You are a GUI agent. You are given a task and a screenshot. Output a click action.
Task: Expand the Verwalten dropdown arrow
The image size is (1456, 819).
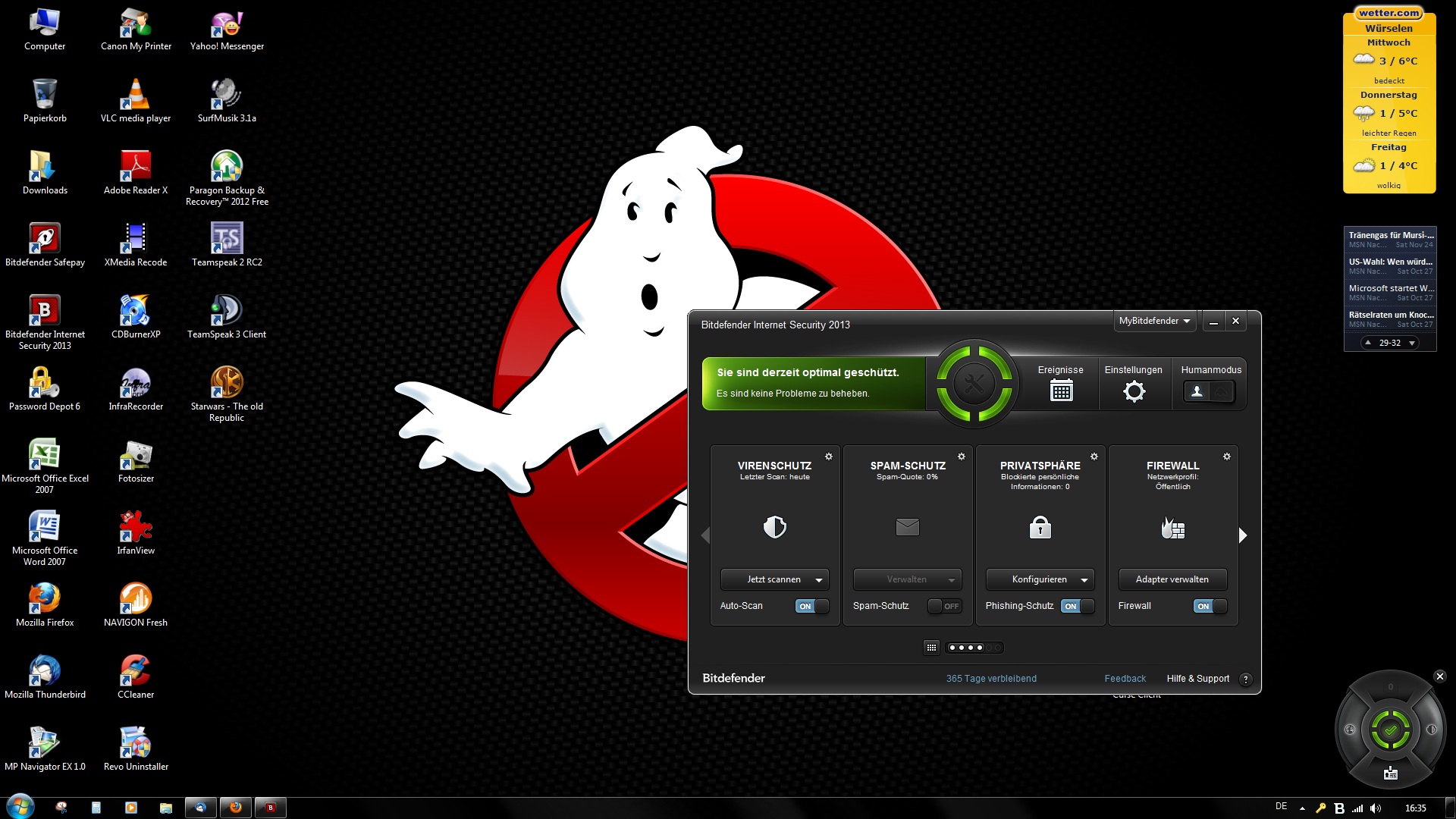pos(952,580)
